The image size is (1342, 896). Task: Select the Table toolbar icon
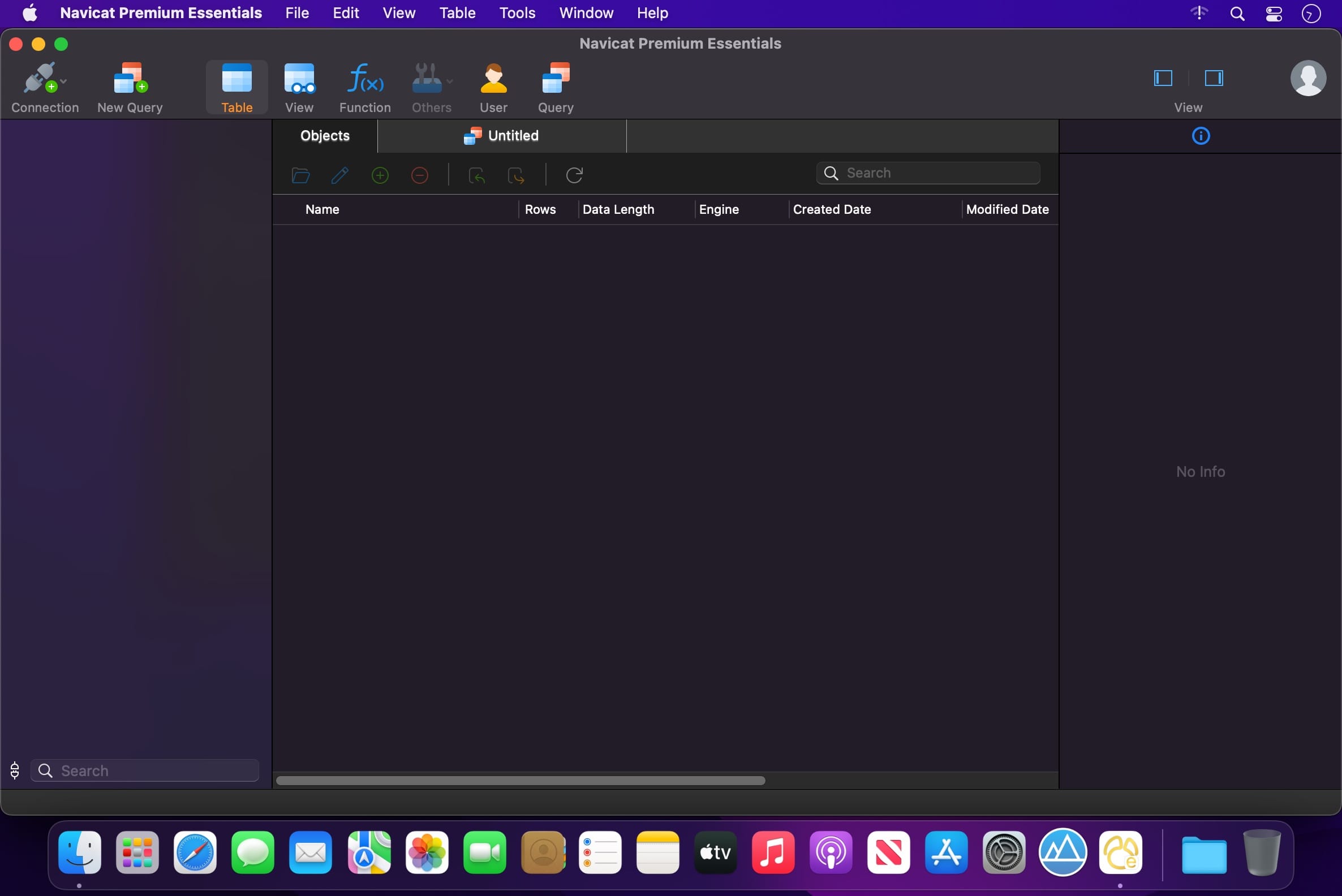click(236, 77)
